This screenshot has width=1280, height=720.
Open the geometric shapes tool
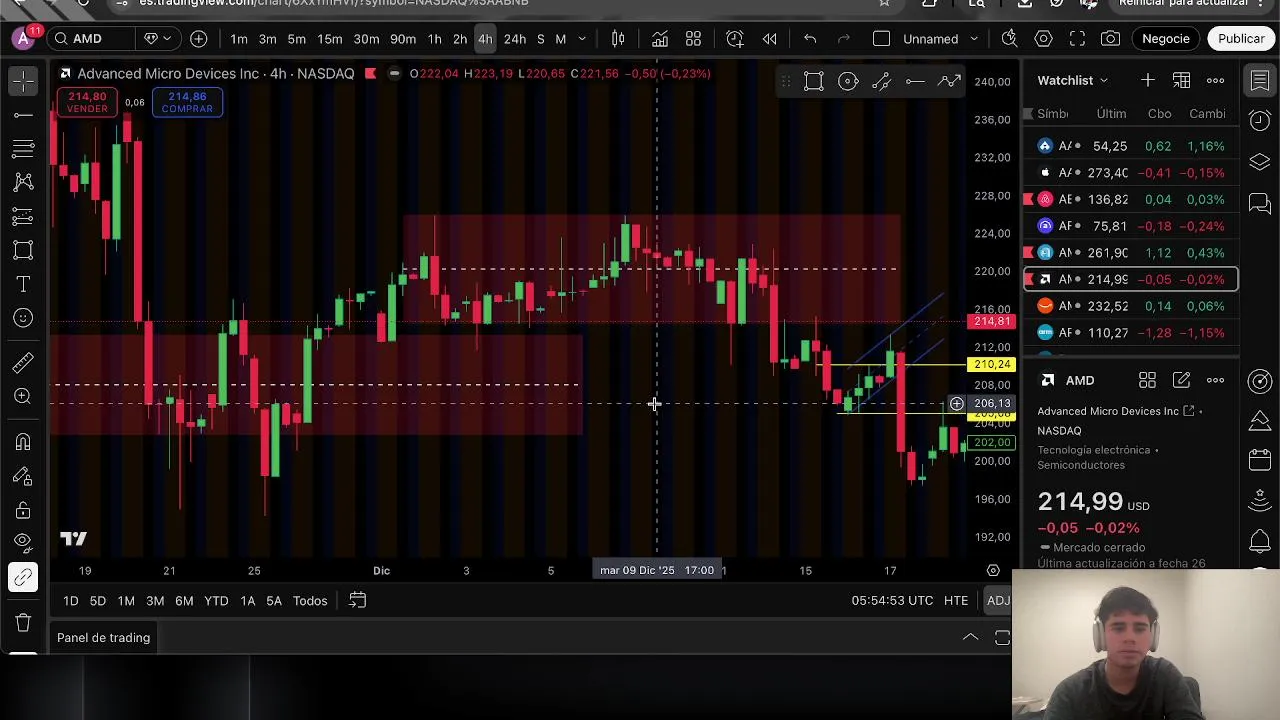[x=23, y=250]
